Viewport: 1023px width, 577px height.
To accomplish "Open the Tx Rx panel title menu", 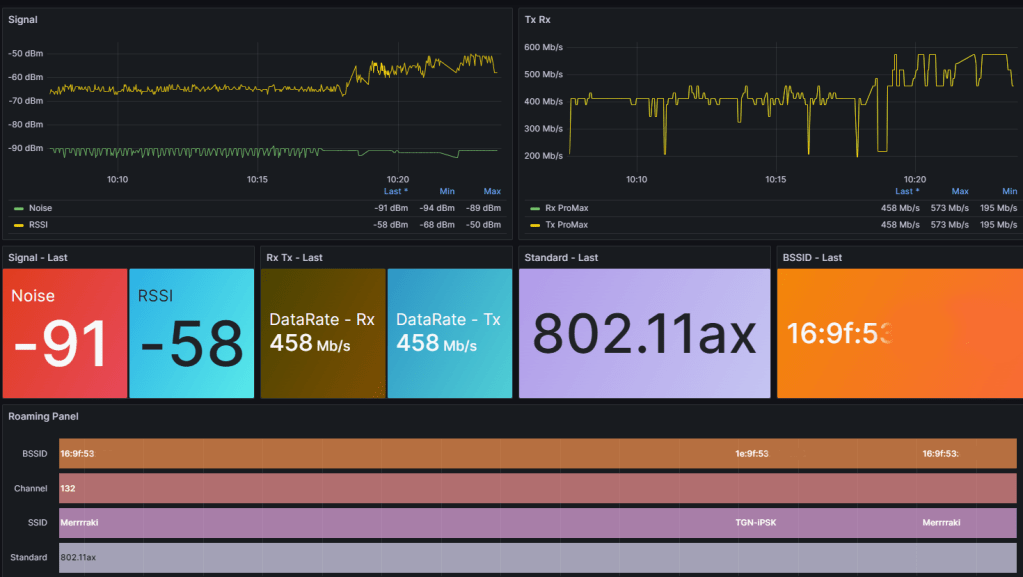I will pyautogui.click(x=537, y=19).
